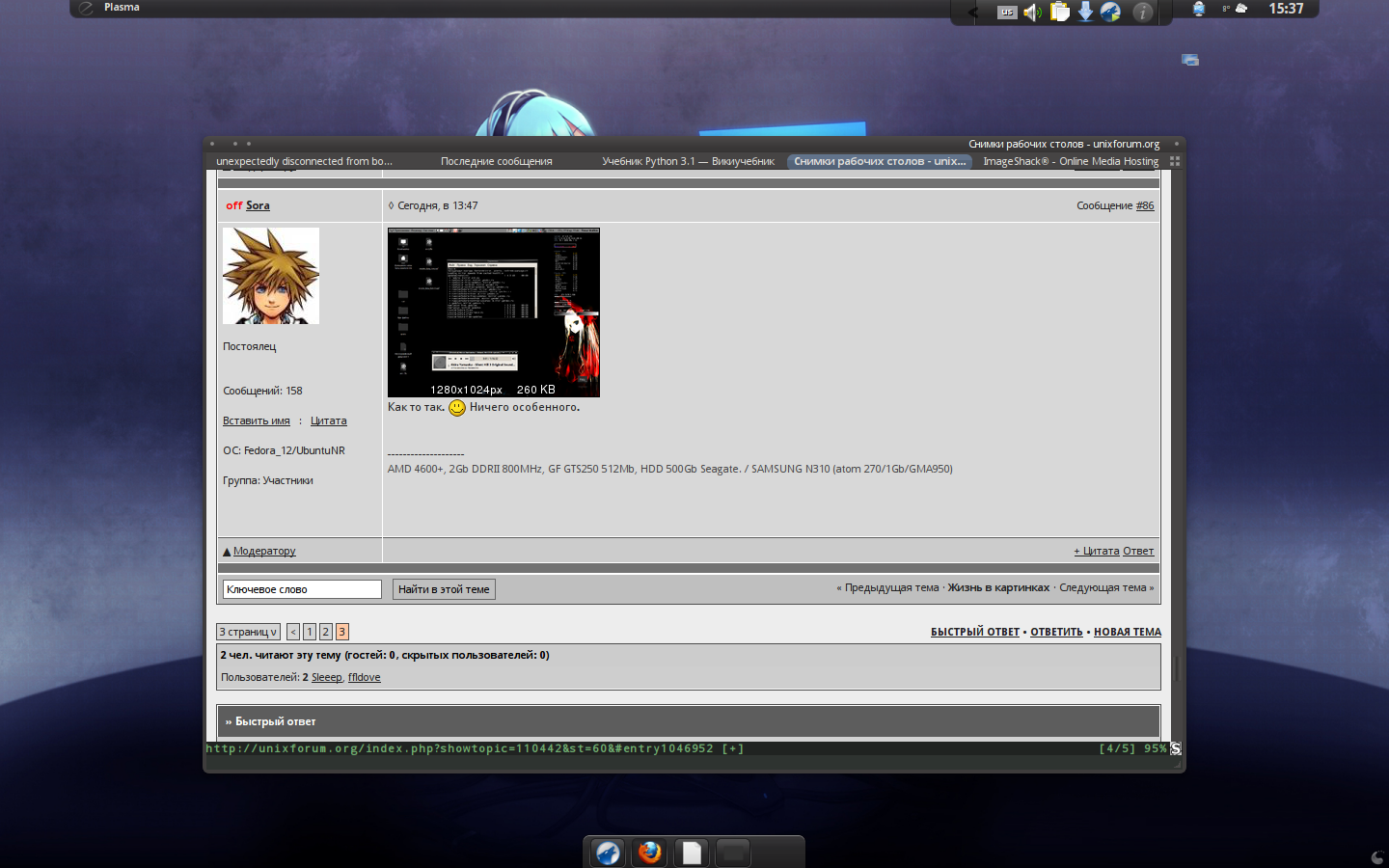This screenshot has width=1389, height=868.
Task: Open message link #86
Action: pyautogui.click(x=1145, y=205)
